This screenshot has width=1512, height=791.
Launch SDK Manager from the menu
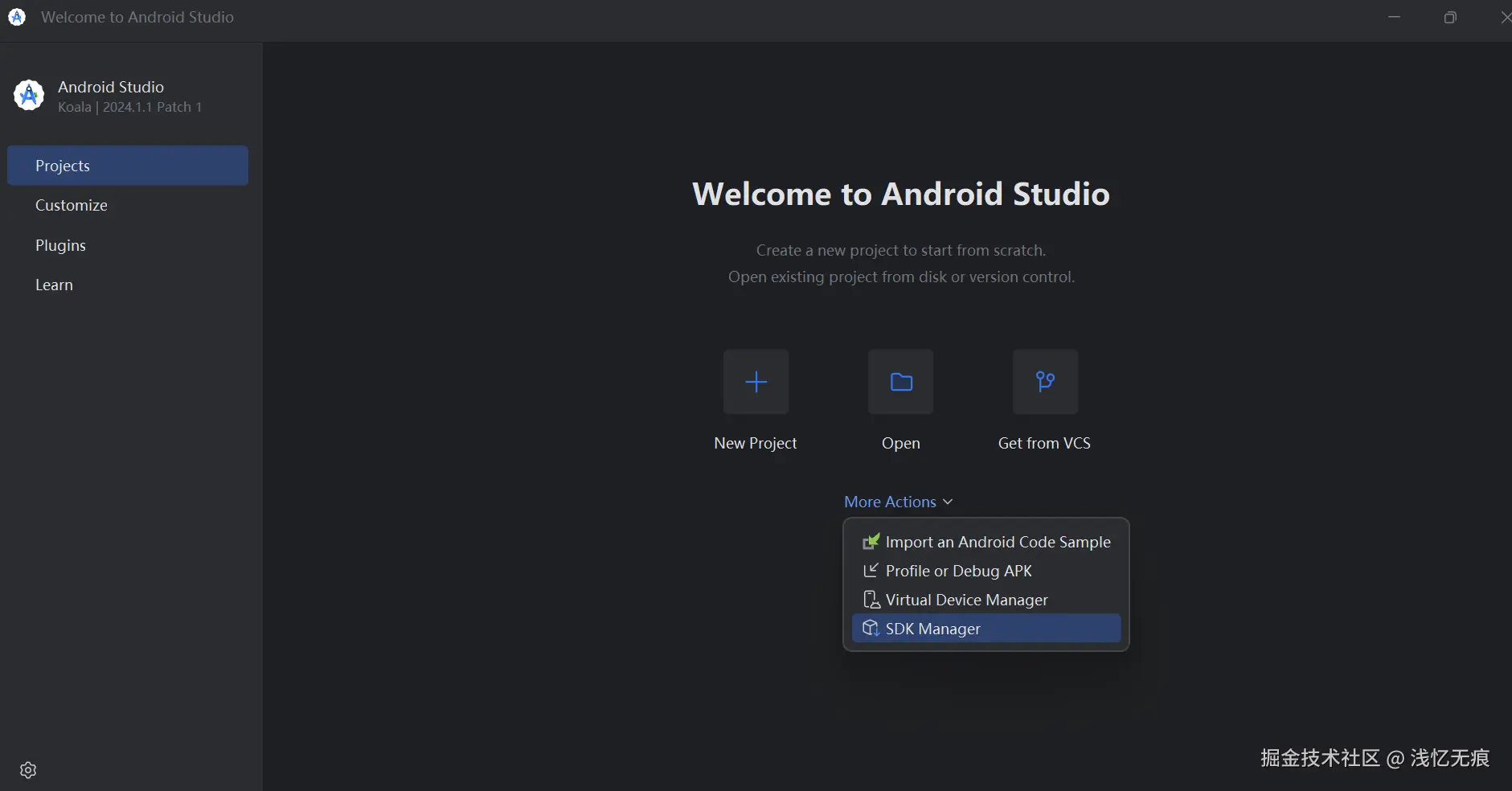point(986,629)
